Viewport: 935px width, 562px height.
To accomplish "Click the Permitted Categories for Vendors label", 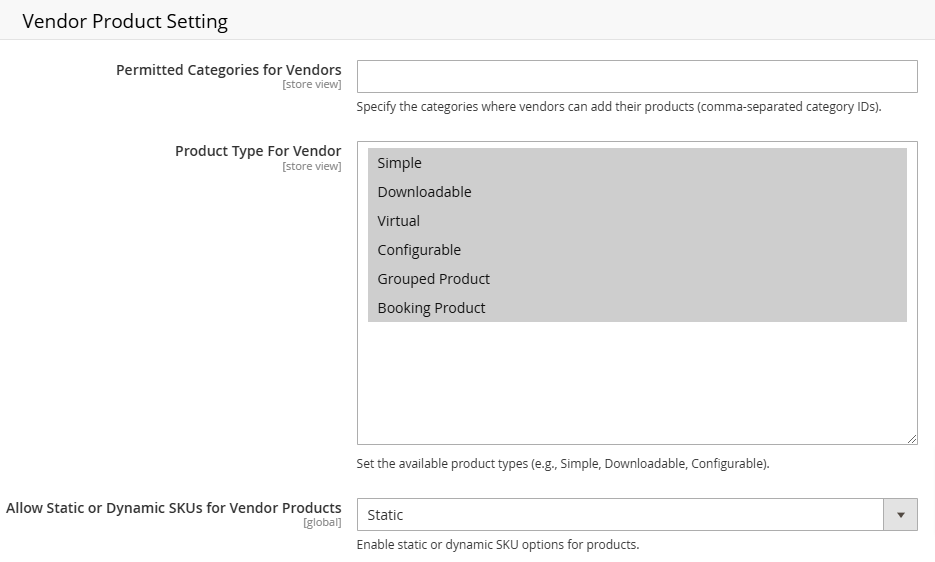I will (229, 70).
